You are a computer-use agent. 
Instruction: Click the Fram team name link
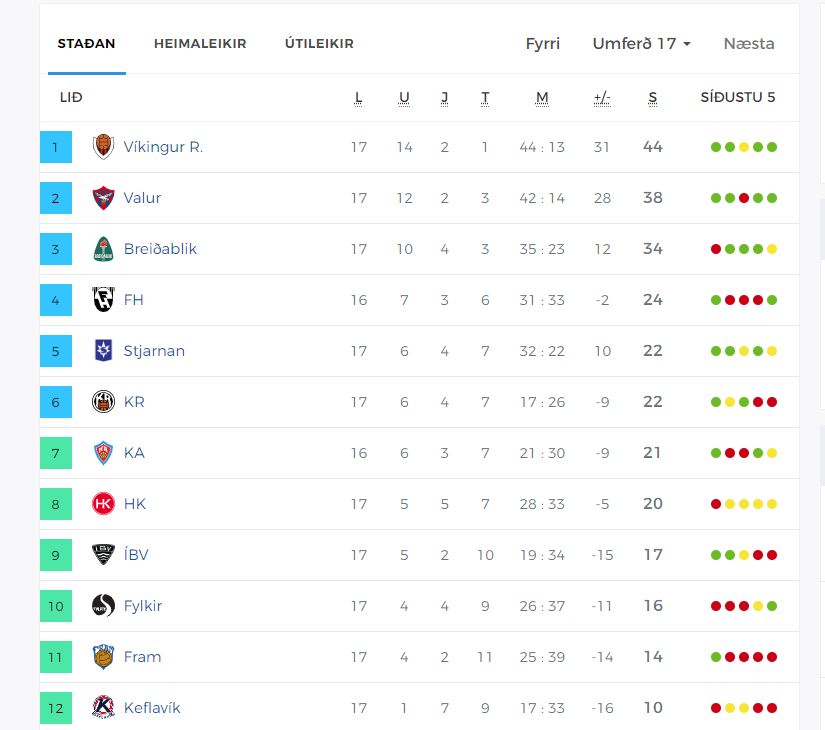pyautogui.click(x=142, y=657)
